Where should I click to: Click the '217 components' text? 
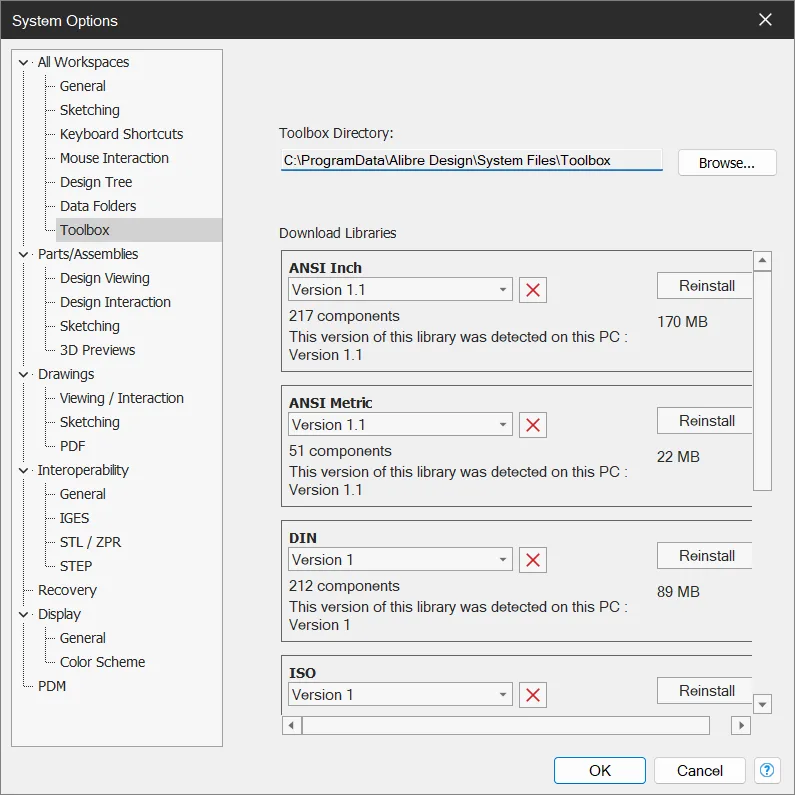[x=344, y=316]
